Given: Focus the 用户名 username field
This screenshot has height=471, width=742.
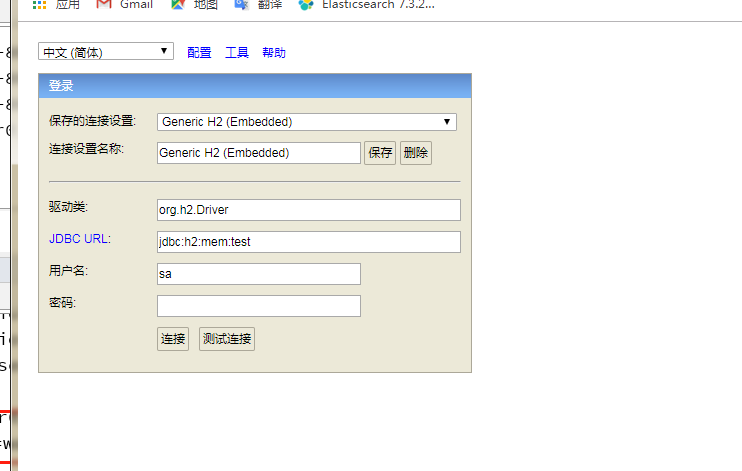Looking at the screenshot, I should [259, 274].
